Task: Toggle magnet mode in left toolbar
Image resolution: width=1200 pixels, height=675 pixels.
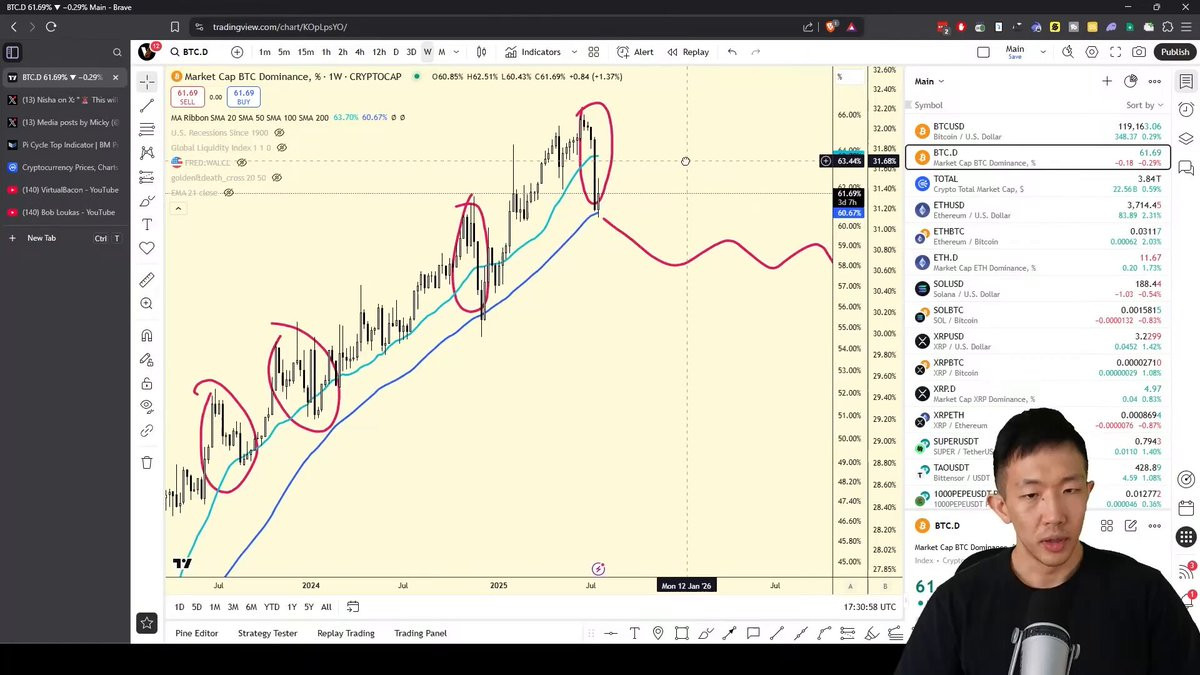Action: click(x=147, y=336)
